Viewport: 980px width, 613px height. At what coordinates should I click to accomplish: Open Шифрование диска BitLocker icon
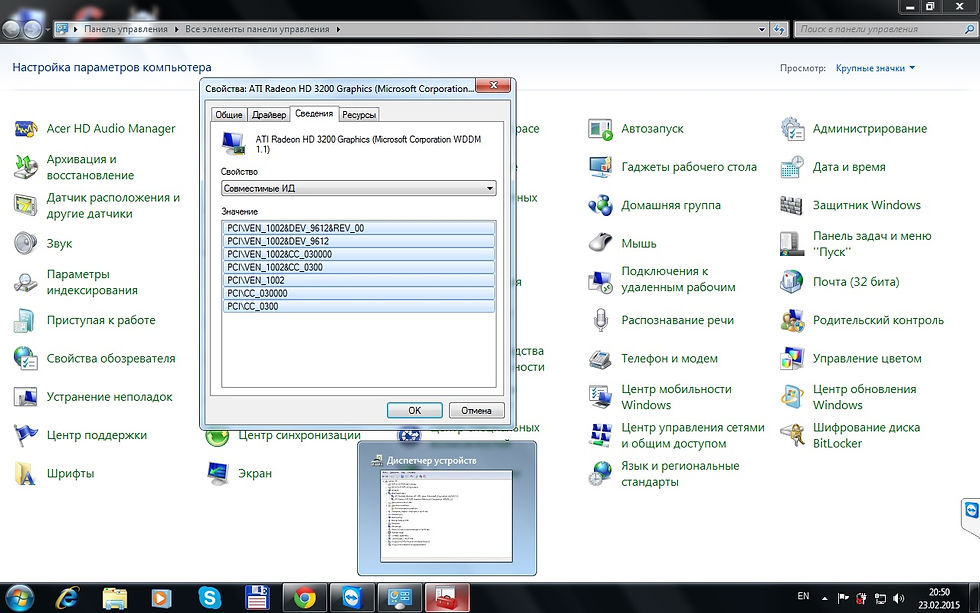tap(792, 435)
